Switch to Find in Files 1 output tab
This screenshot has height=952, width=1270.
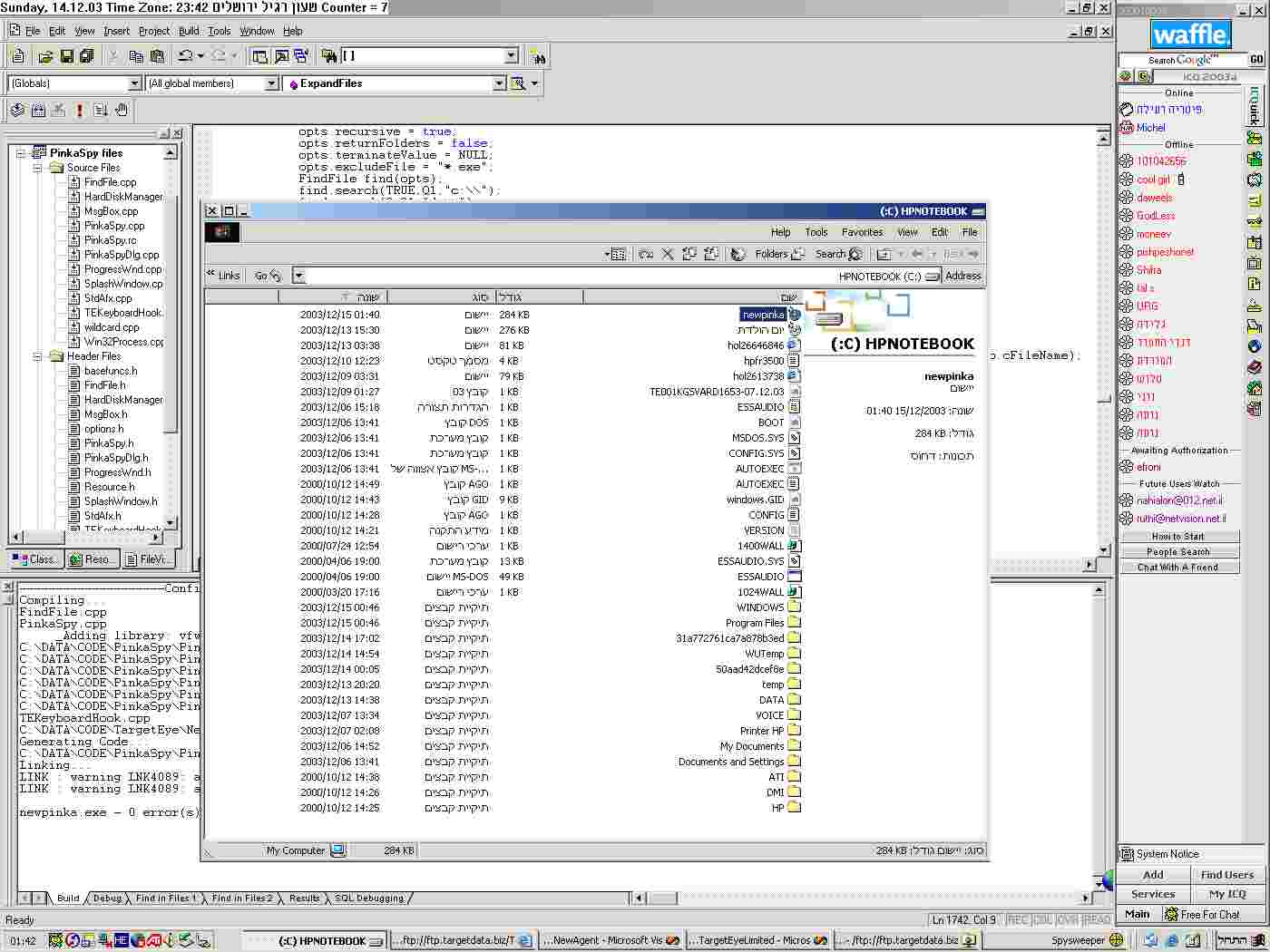click(x=165, y=899)
